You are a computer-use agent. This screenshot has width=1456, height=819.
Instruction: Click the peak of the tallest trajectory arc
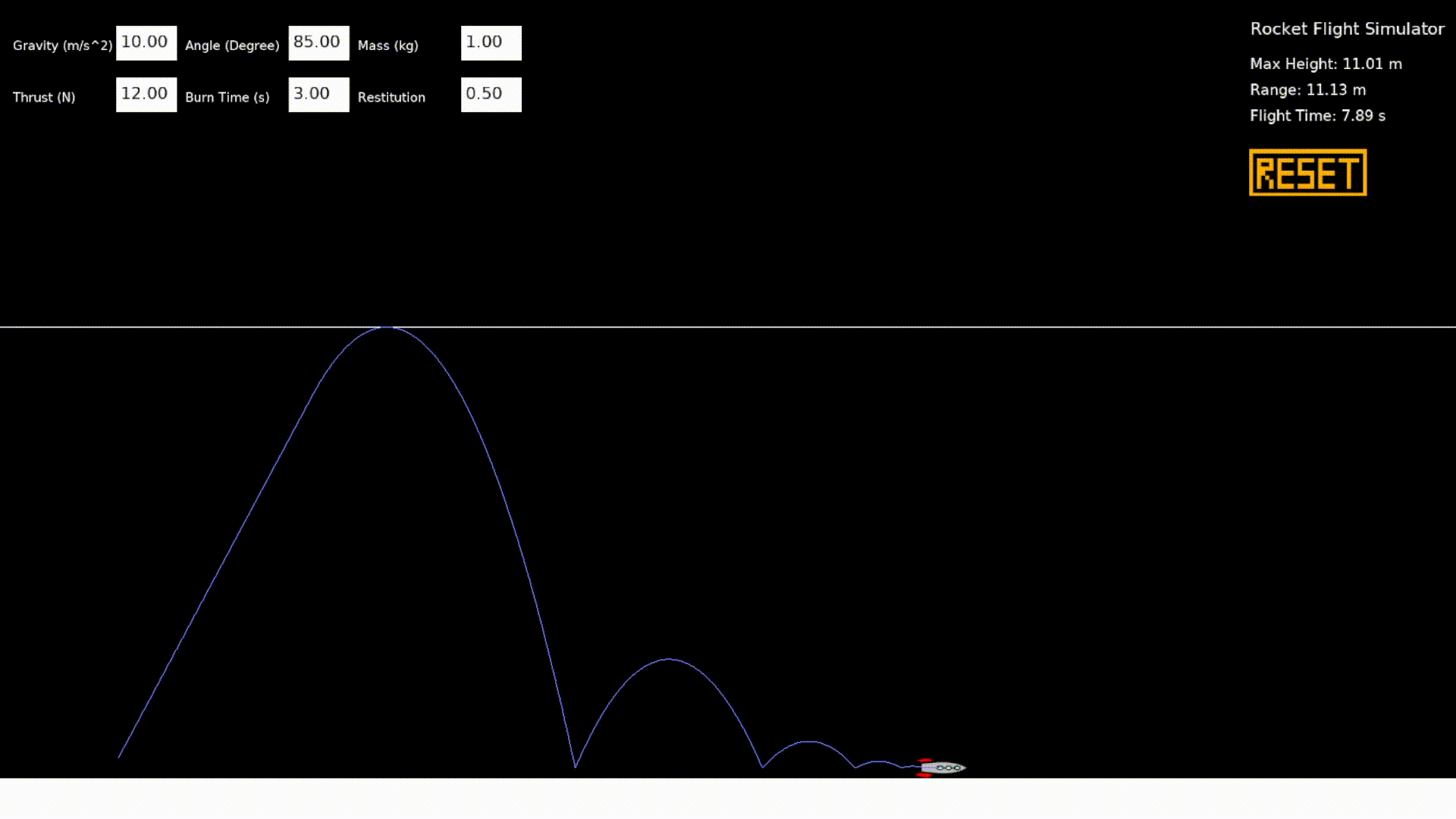pyautogui.click(x=388, y=328)
